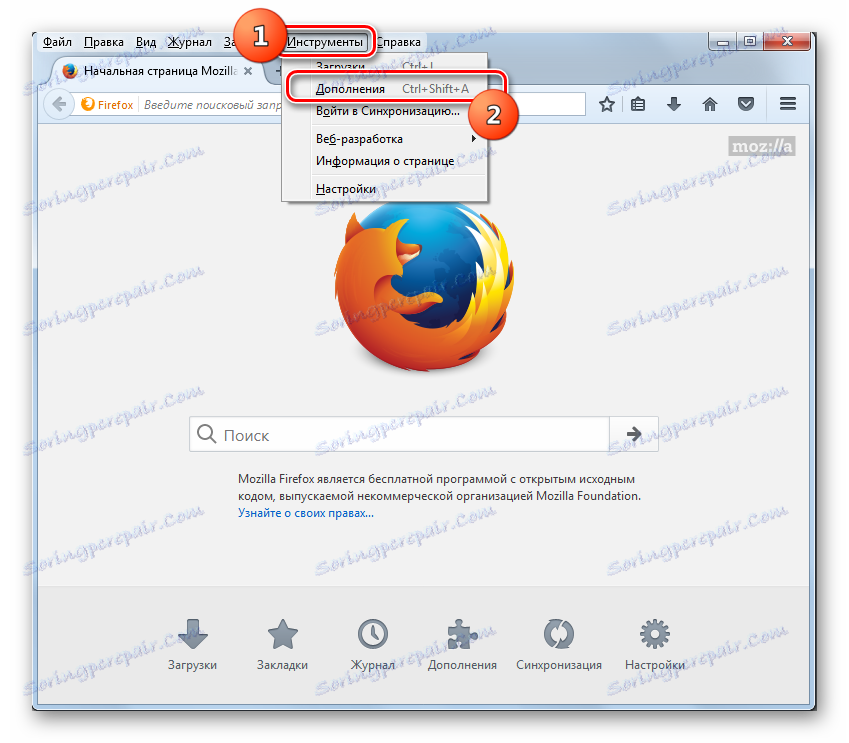Open Закладки shortcut on start page
This screenshot has width=849, height=743.
click(282, 645)
